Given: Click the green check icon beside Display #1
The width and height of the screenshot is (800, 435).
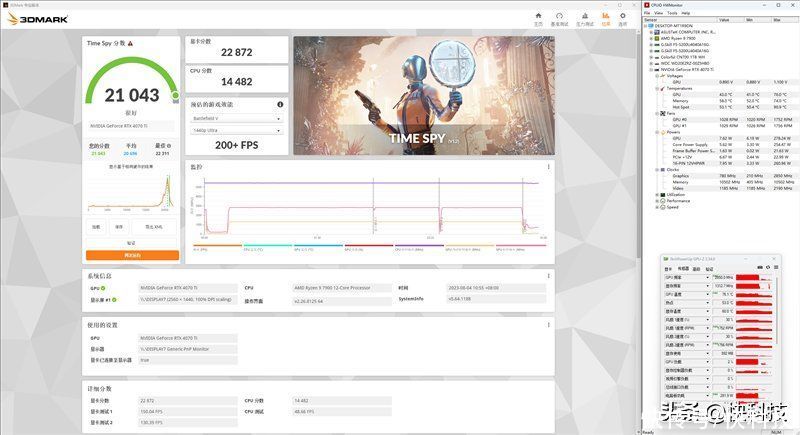Looking at the screenshot, I should [114, 300].
